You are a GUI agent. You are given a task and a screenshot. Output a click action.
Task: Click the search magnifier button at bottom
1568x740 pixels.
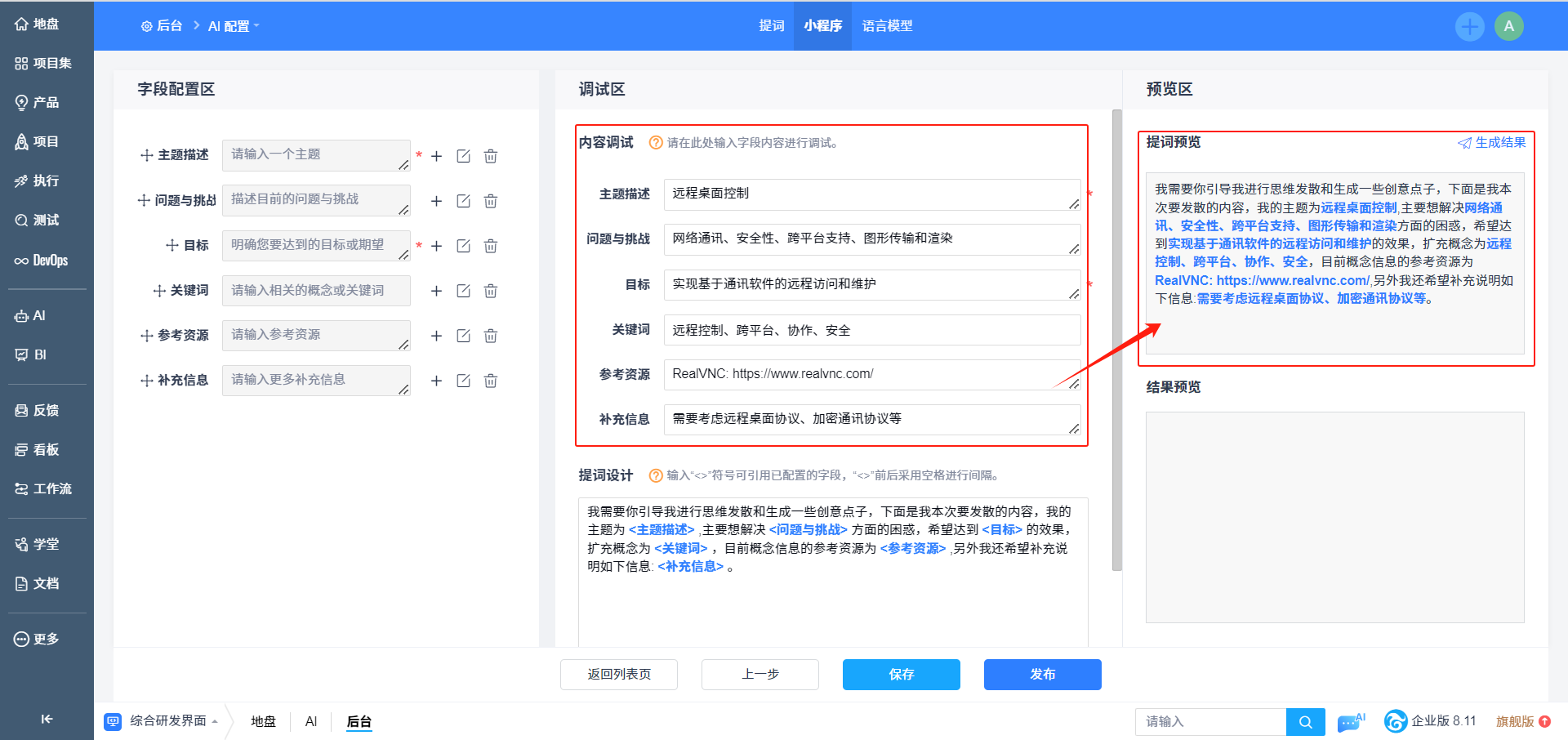pyautogui.click(x=1305, y=722)
